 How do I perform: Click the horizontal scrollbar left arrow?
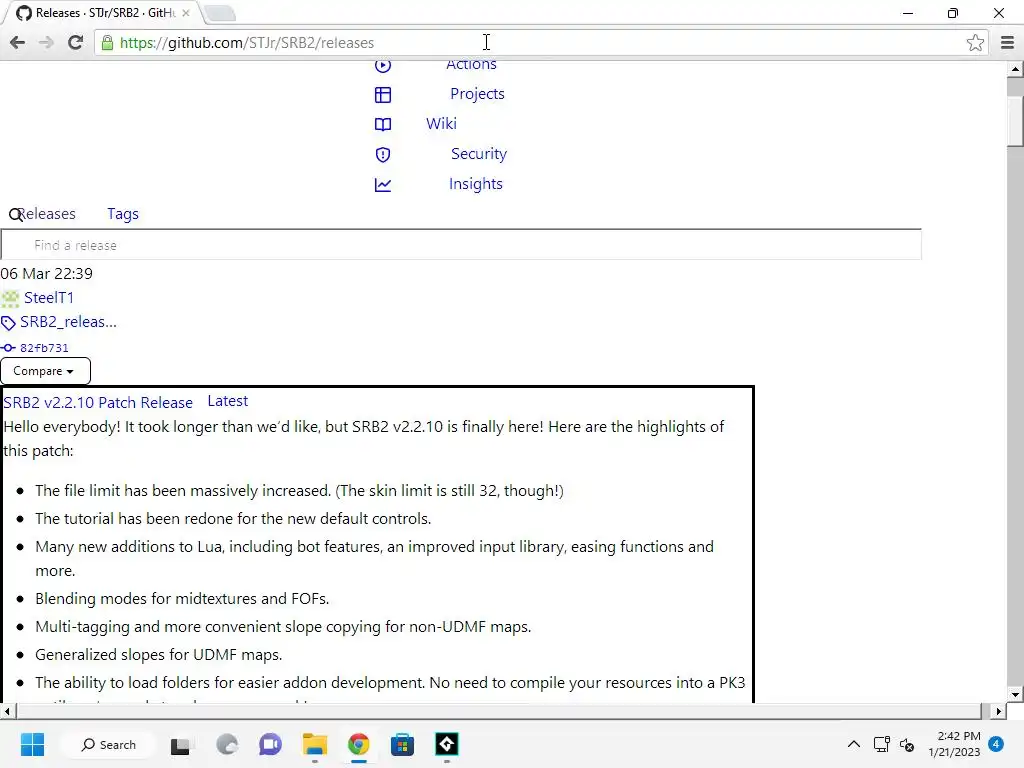click(7, 711)
